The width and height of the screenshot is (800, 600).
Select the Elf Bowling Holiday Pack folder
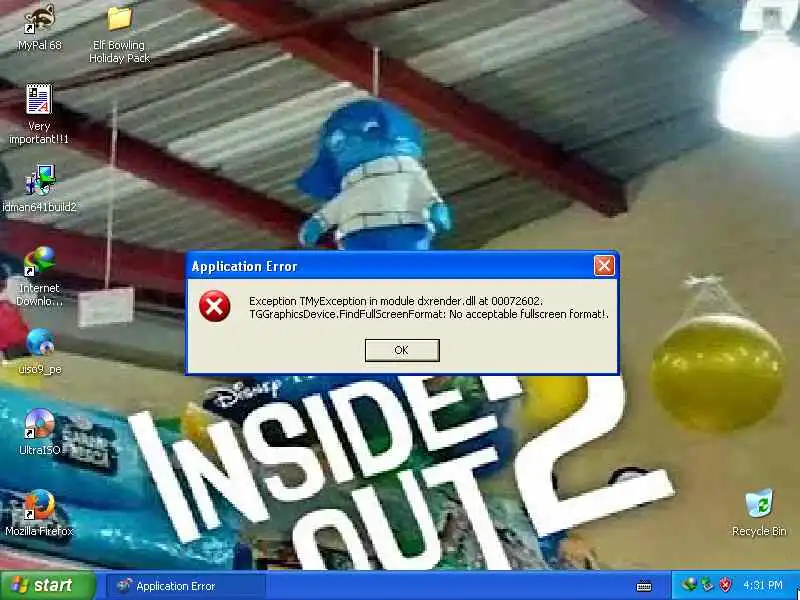(119, 35)
